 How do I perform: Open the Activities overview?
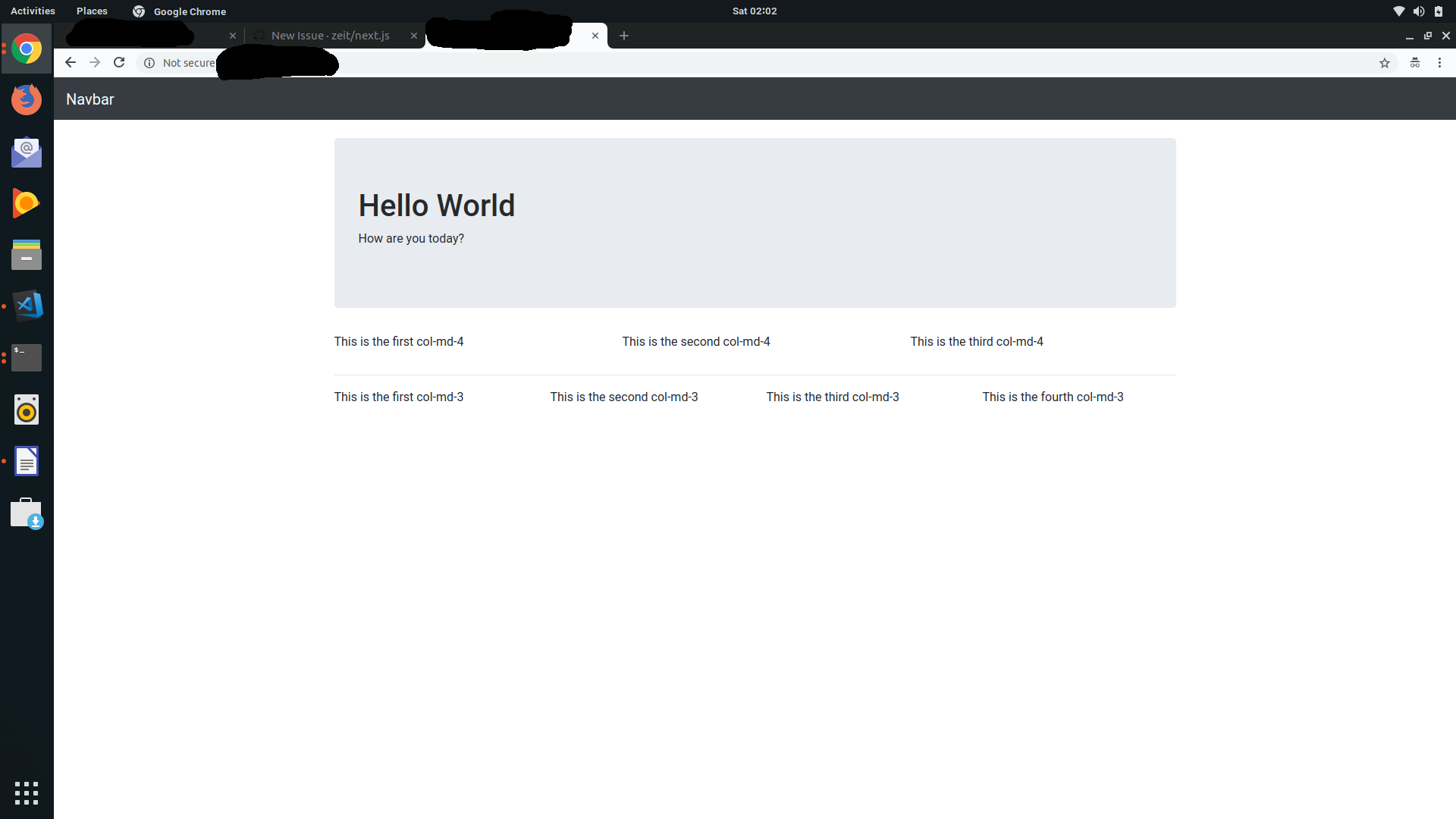[33, 11]
